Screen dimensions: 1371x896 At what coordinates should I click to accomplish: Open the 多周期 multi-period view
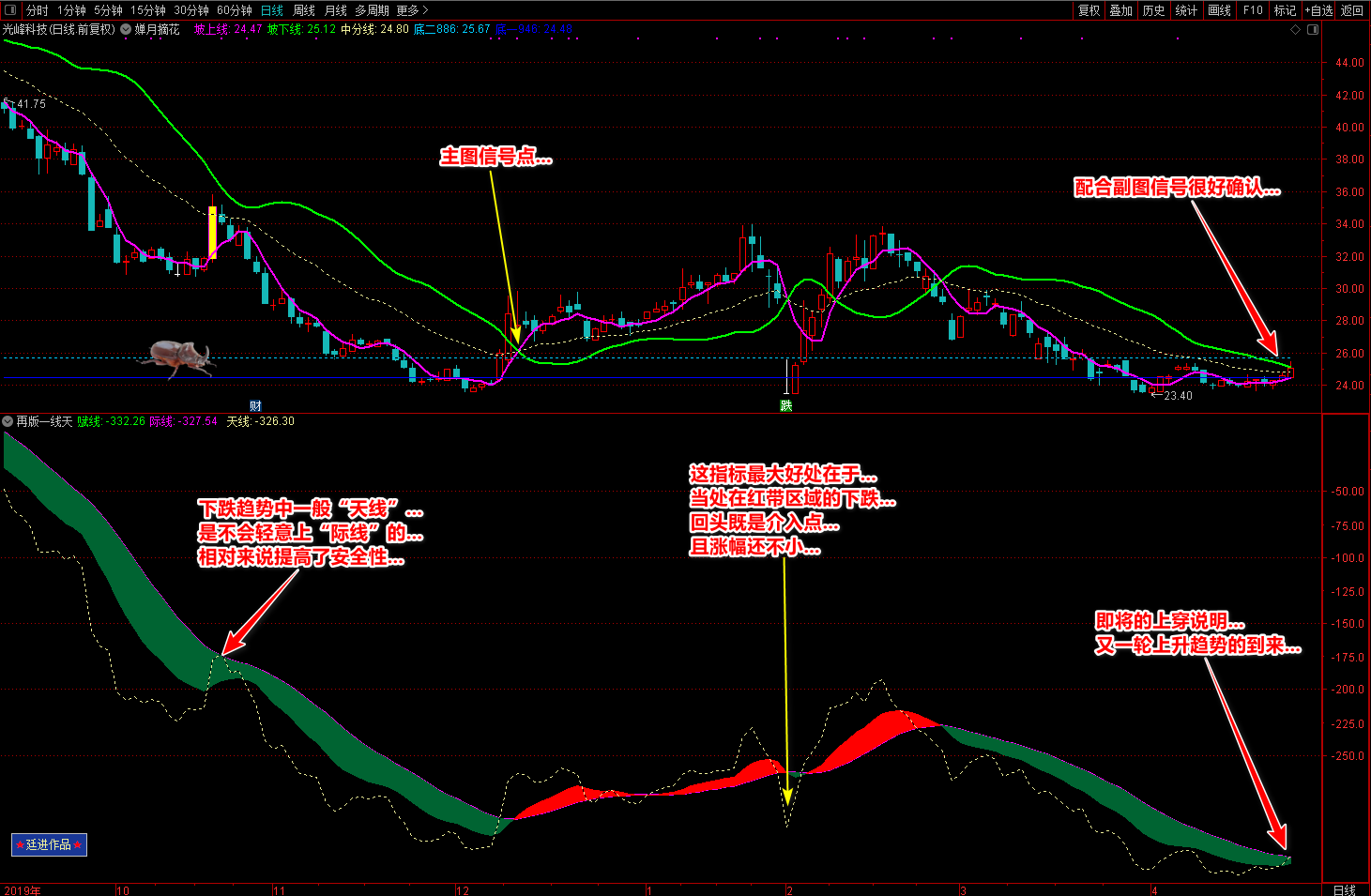click(372, 10)
